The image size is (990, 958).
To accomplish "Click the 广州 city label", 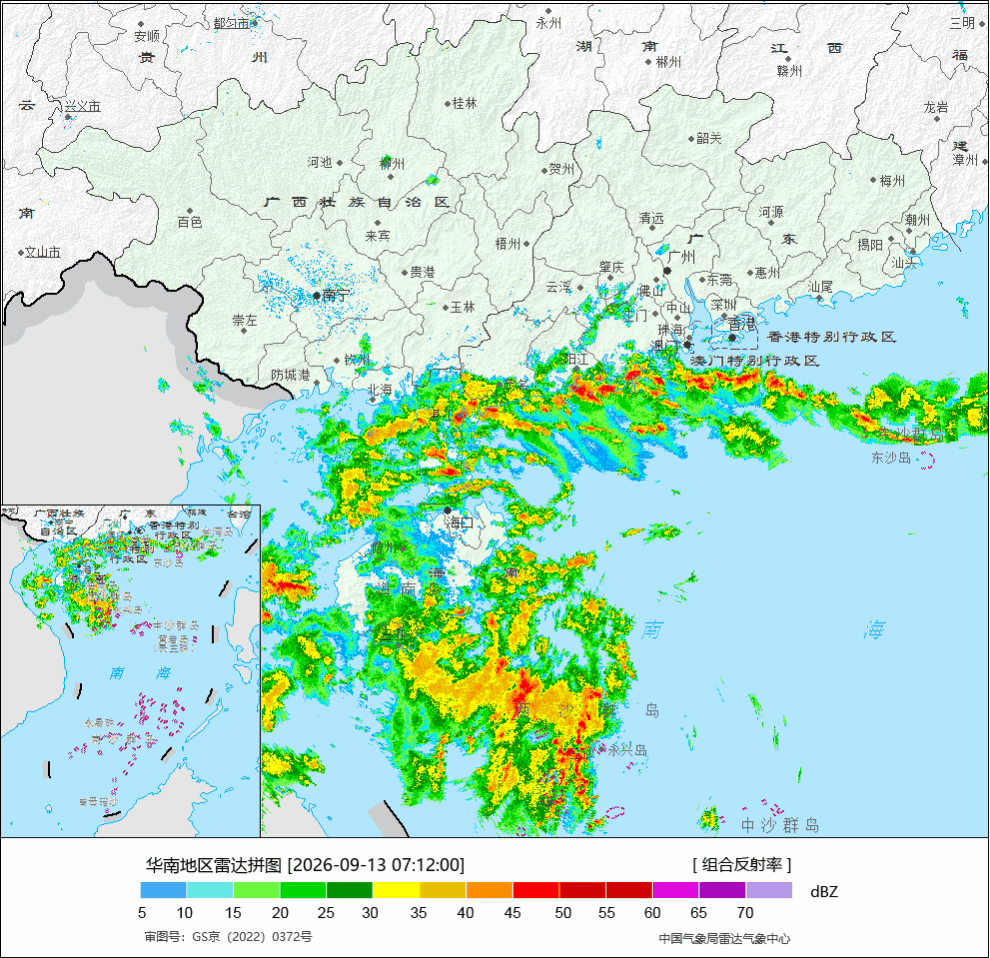I will (681, 257).
